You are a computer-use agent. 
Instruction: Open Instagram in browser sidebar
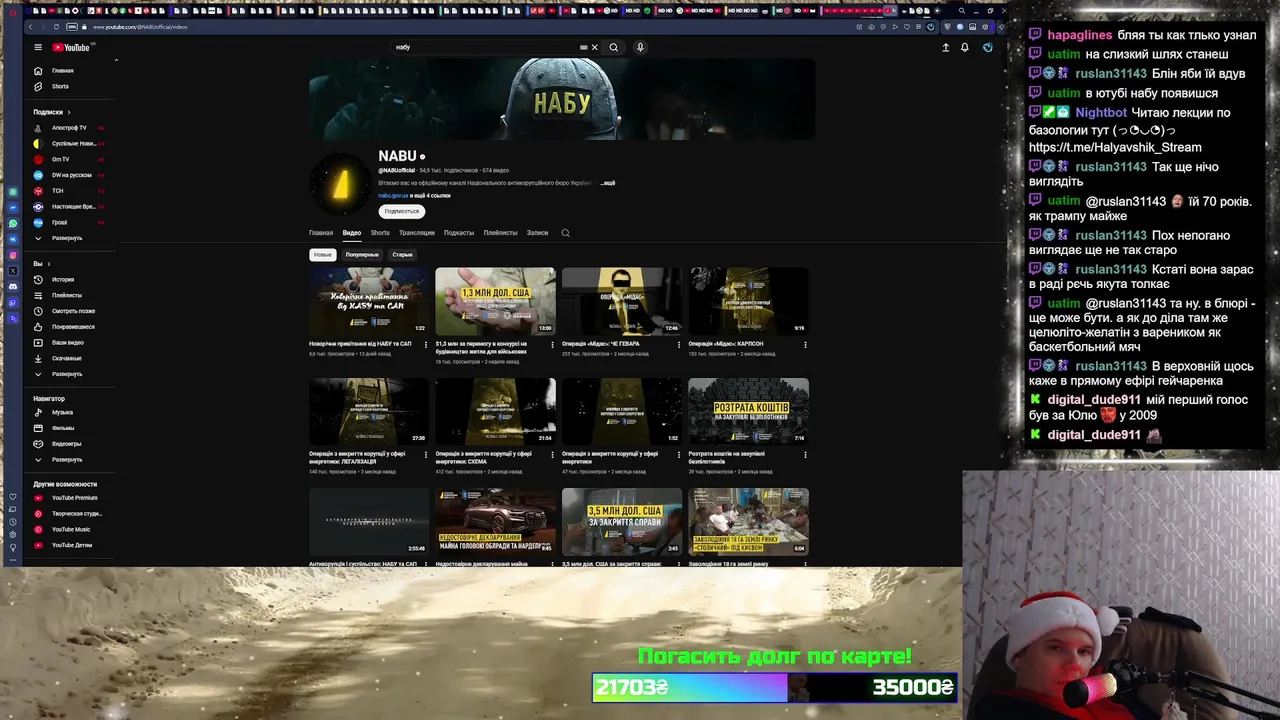pyautogui.click(x=13, y=255)
